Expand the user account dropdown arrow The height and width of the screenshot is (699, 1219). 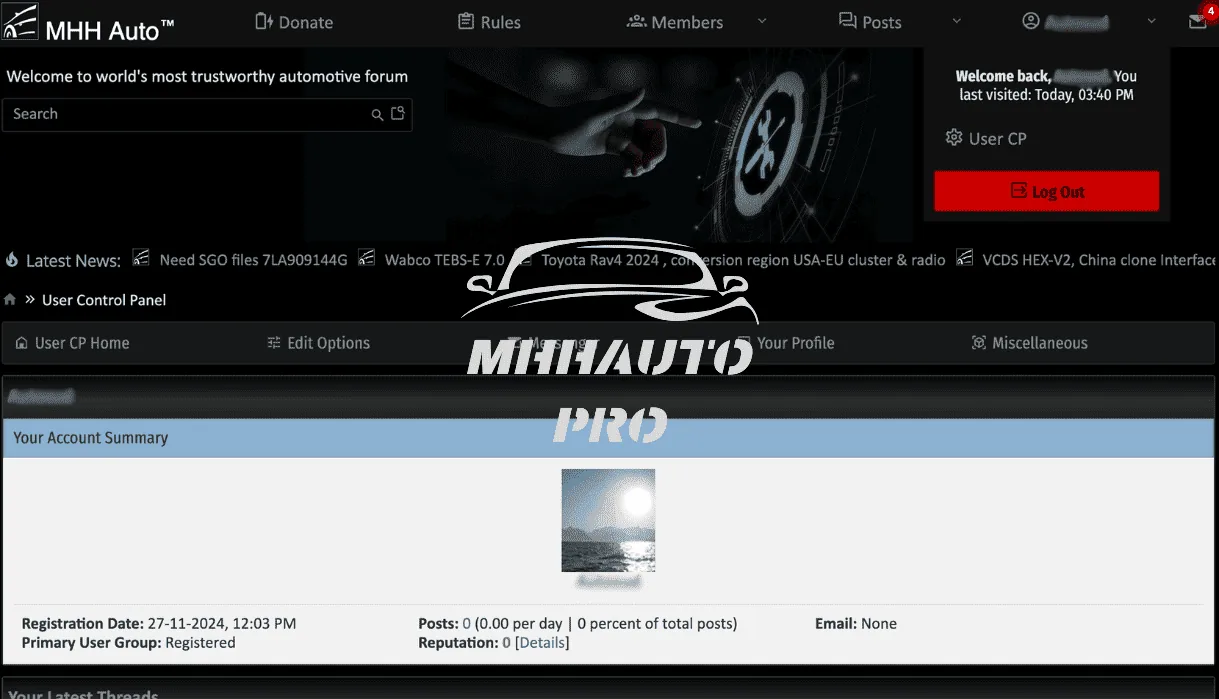pos(1151,22)
